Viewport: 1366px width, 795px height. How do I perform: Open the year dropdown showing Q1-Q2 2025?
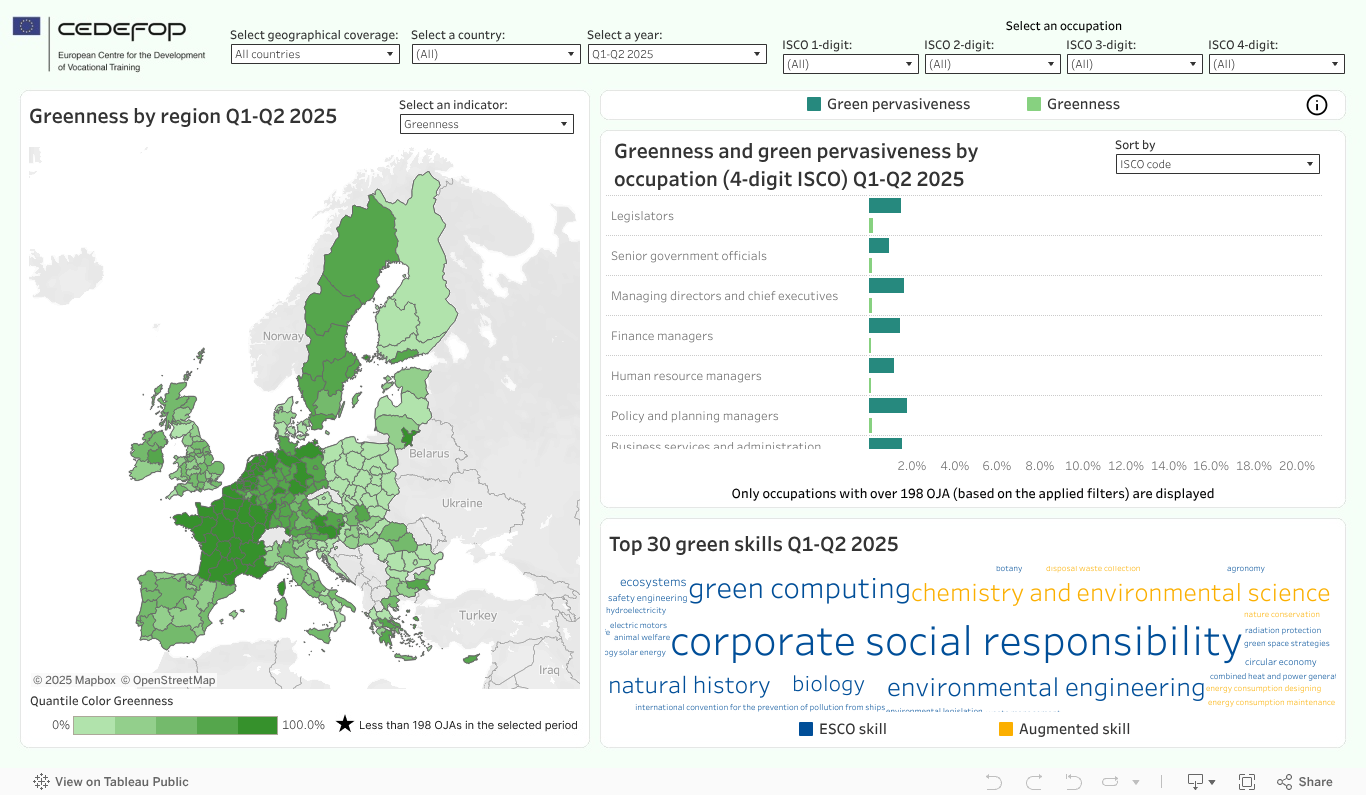[677, 54]
